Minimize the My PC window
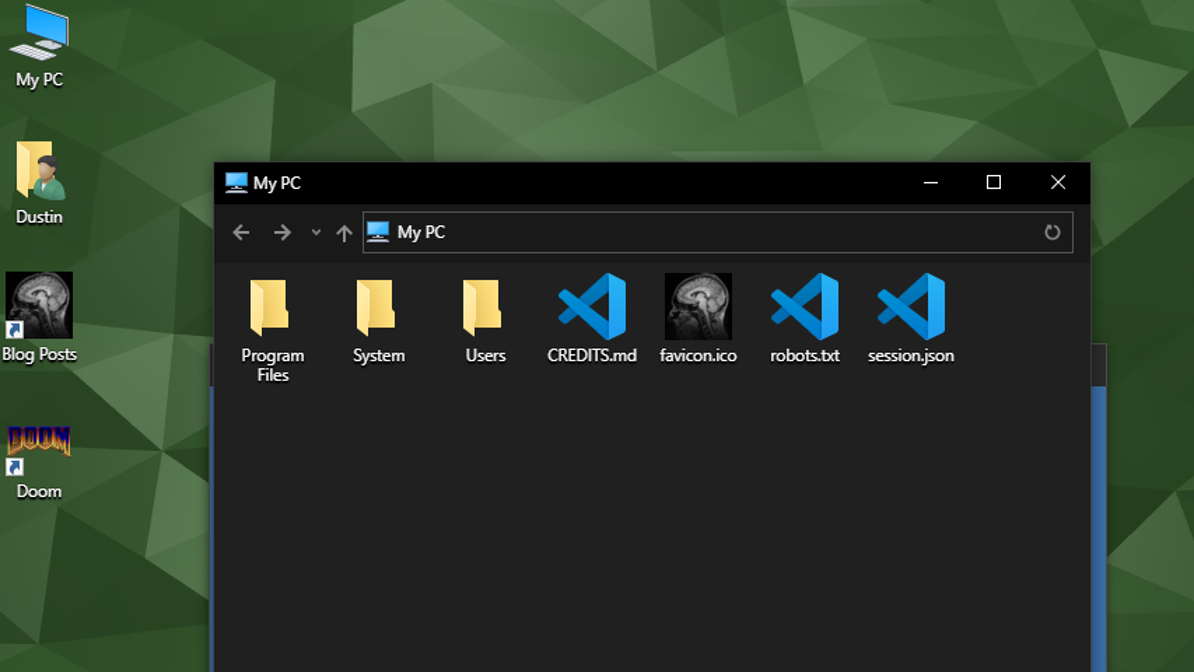 point(930,182)
